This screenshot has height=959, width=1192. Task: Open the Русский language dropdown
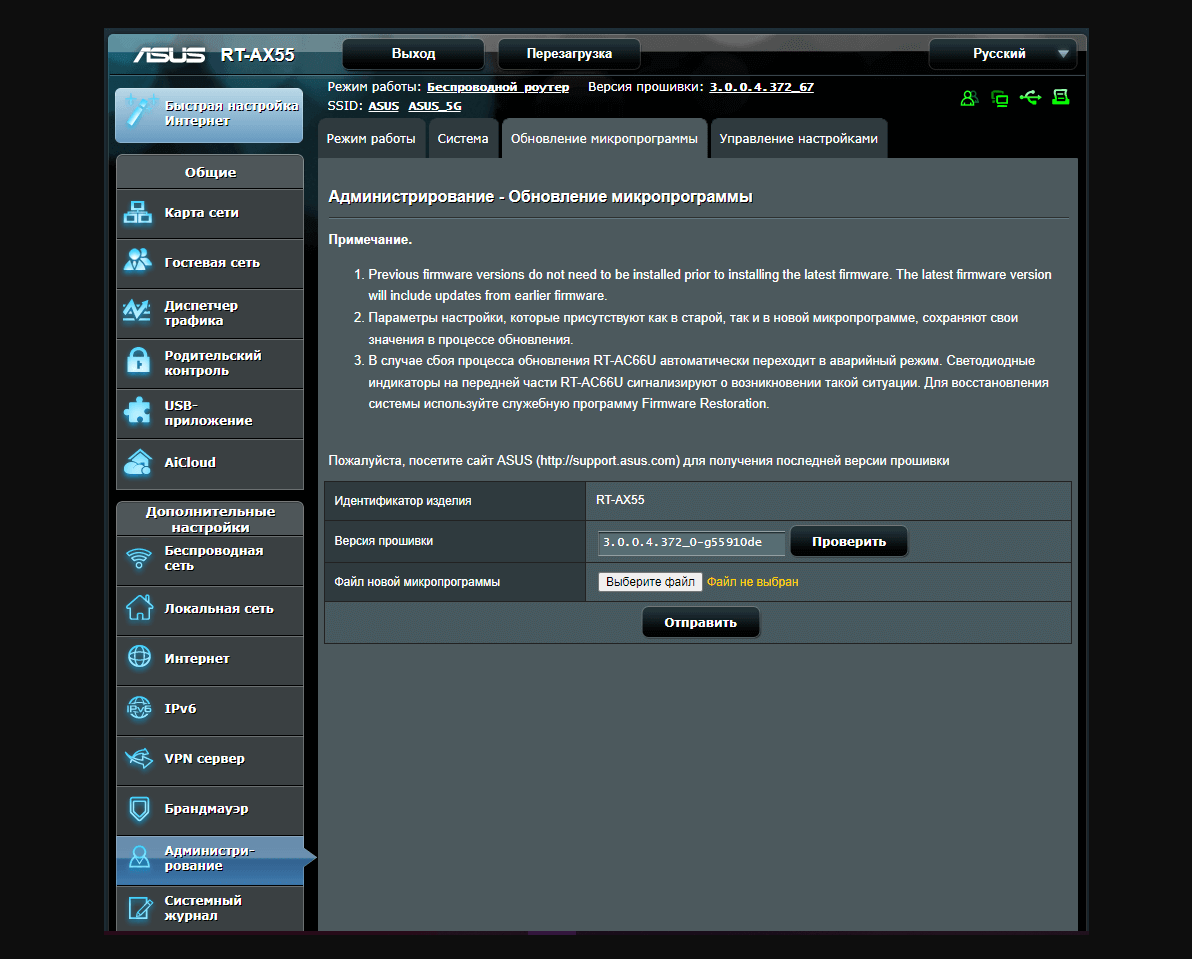(1003, 54)
